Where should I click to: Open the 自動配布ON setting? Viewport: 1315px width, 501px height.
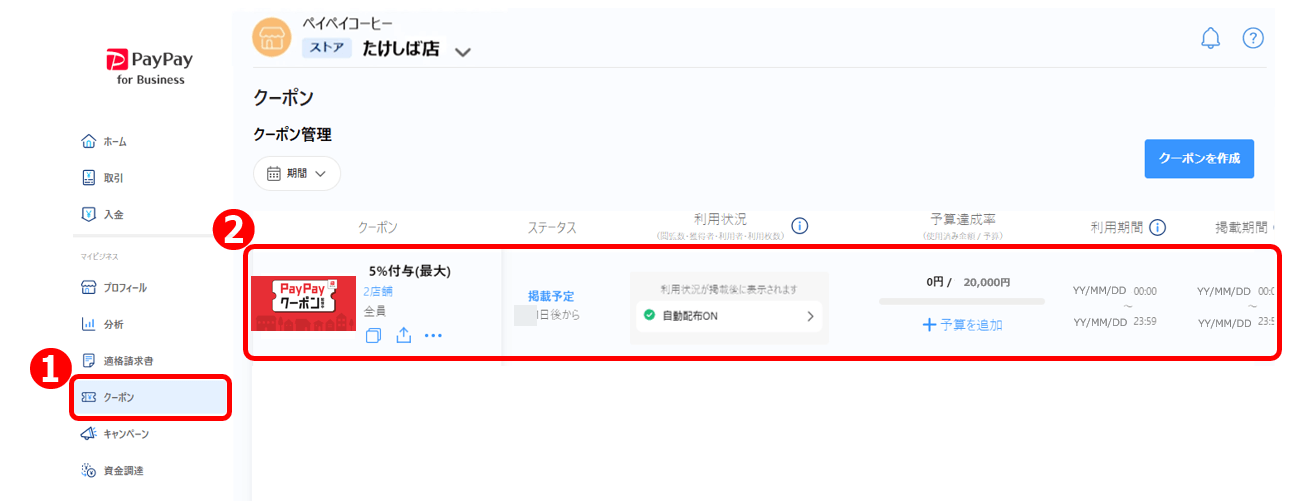coord(729,317)
